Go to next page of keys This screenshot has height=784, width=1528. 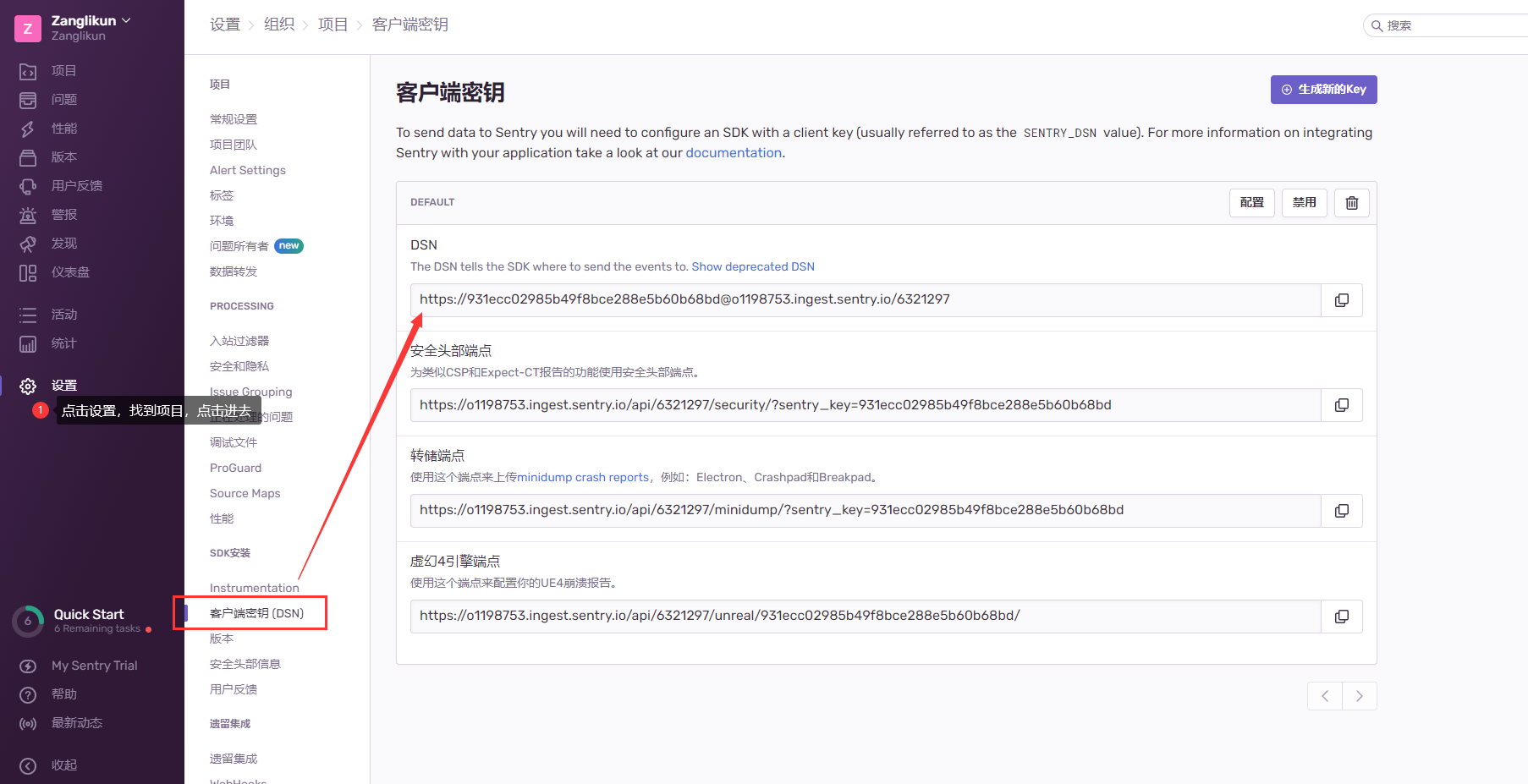pyautogui.click(x=1359, y=696)
